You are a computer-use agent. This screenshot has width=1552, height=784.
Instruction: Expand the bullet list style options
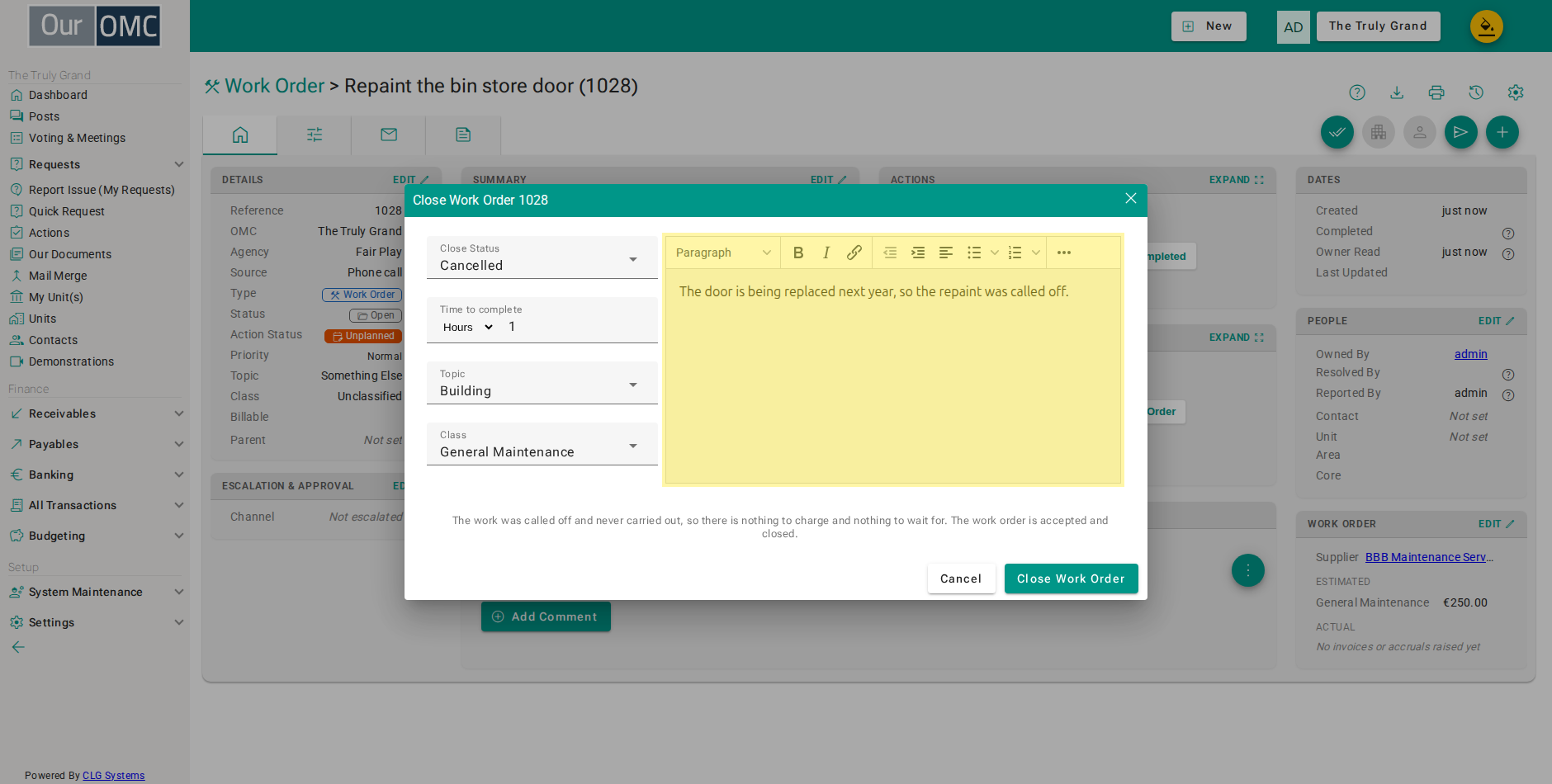coord(995,253)
